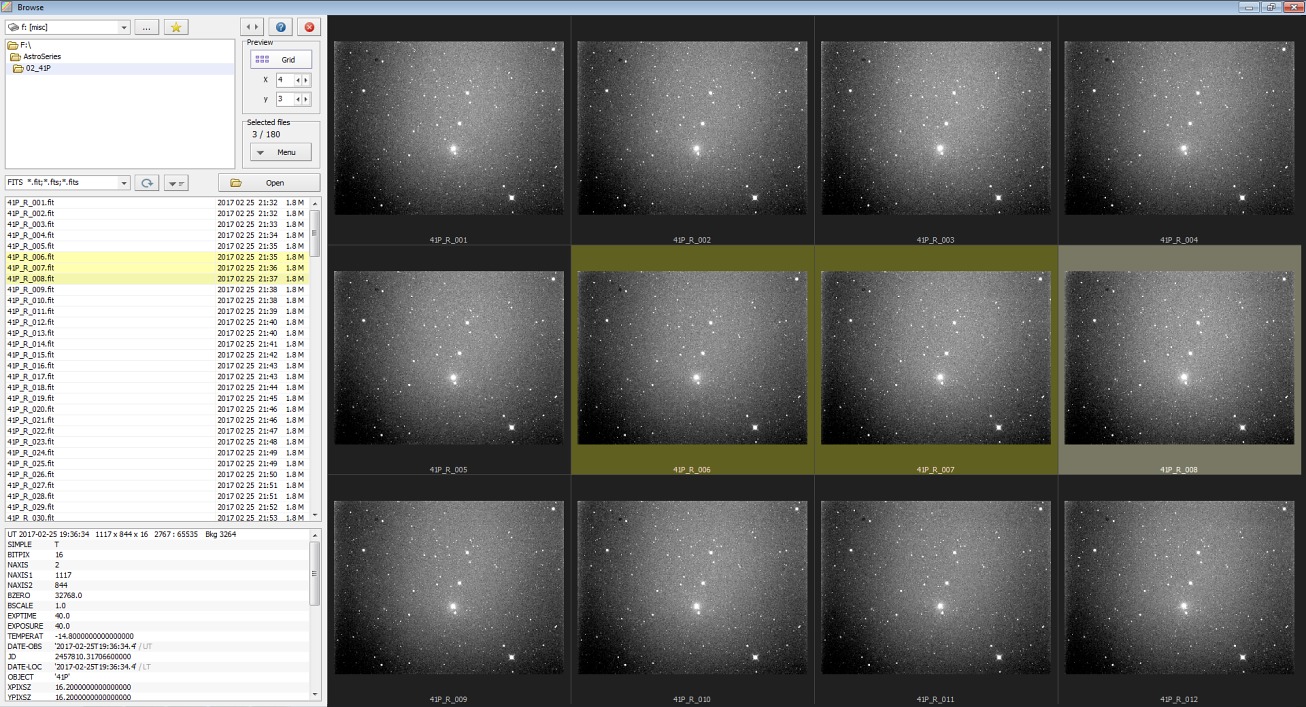This screenshot has width=1306, height=707.
Task: Click the left-right arrows toggle button
Action: tap(252, 27)
